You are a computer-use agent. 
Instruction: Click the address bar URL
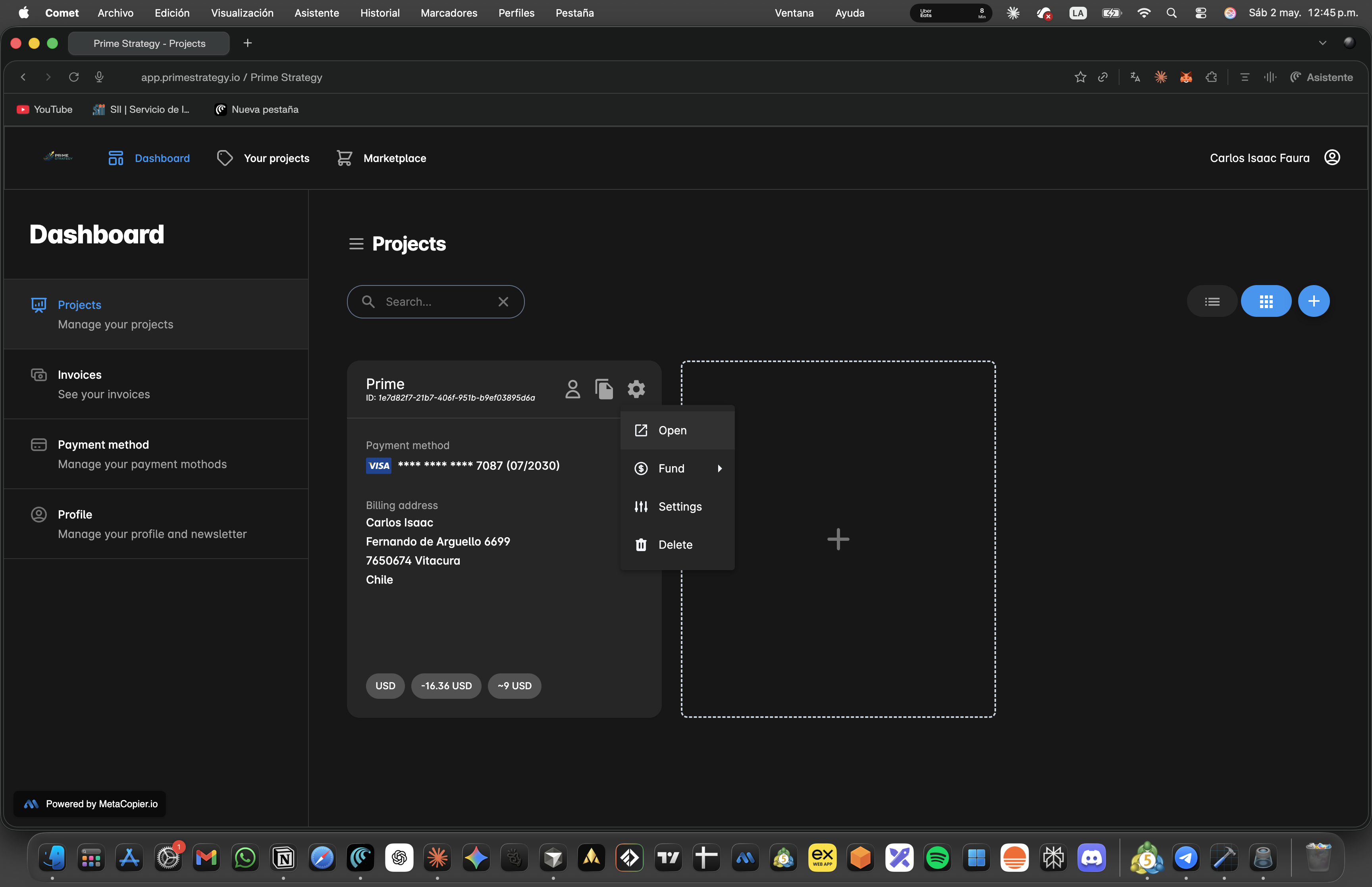231,77
